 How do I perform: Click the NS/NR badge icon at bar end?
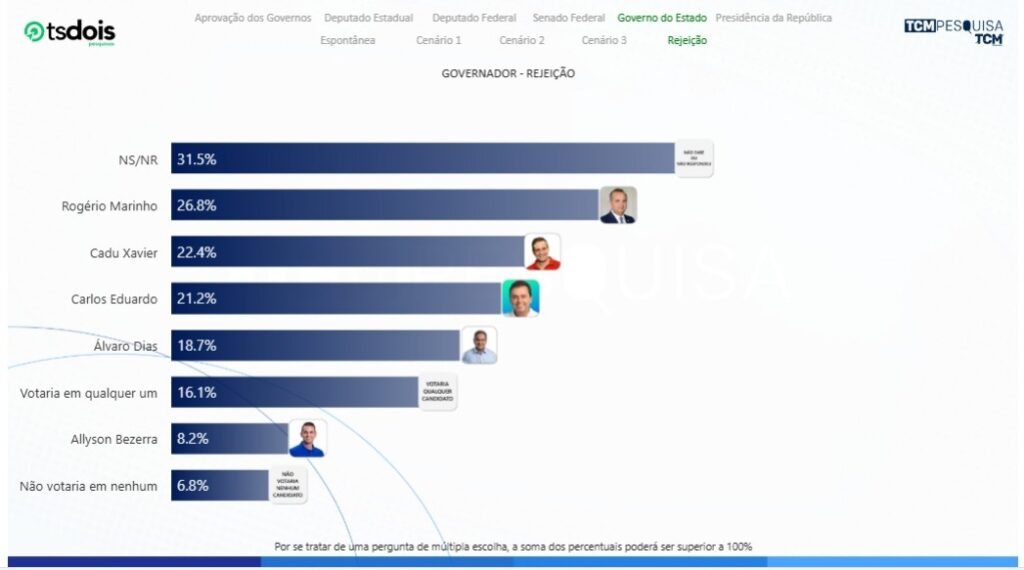(x=694, y=158)
